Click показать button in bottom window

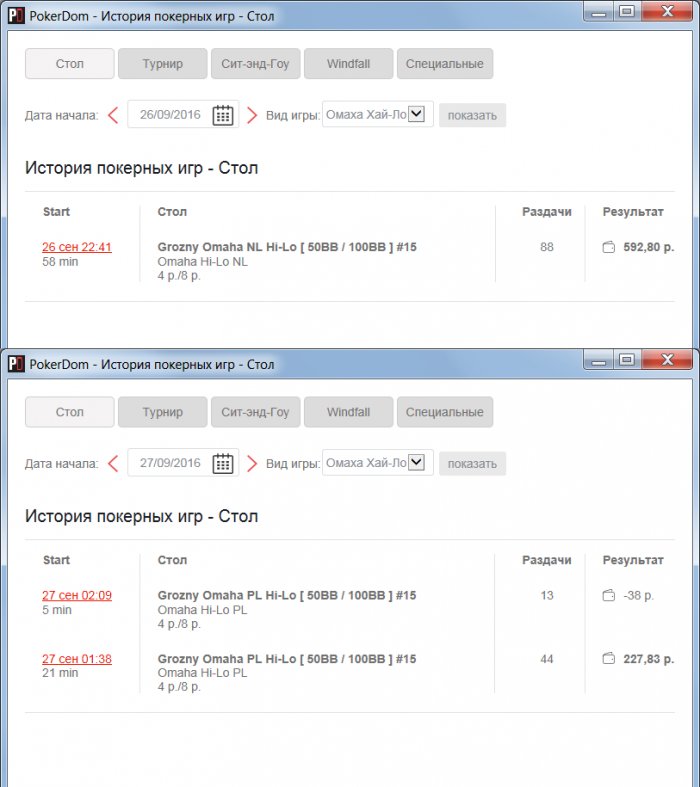tap(472, 464)
